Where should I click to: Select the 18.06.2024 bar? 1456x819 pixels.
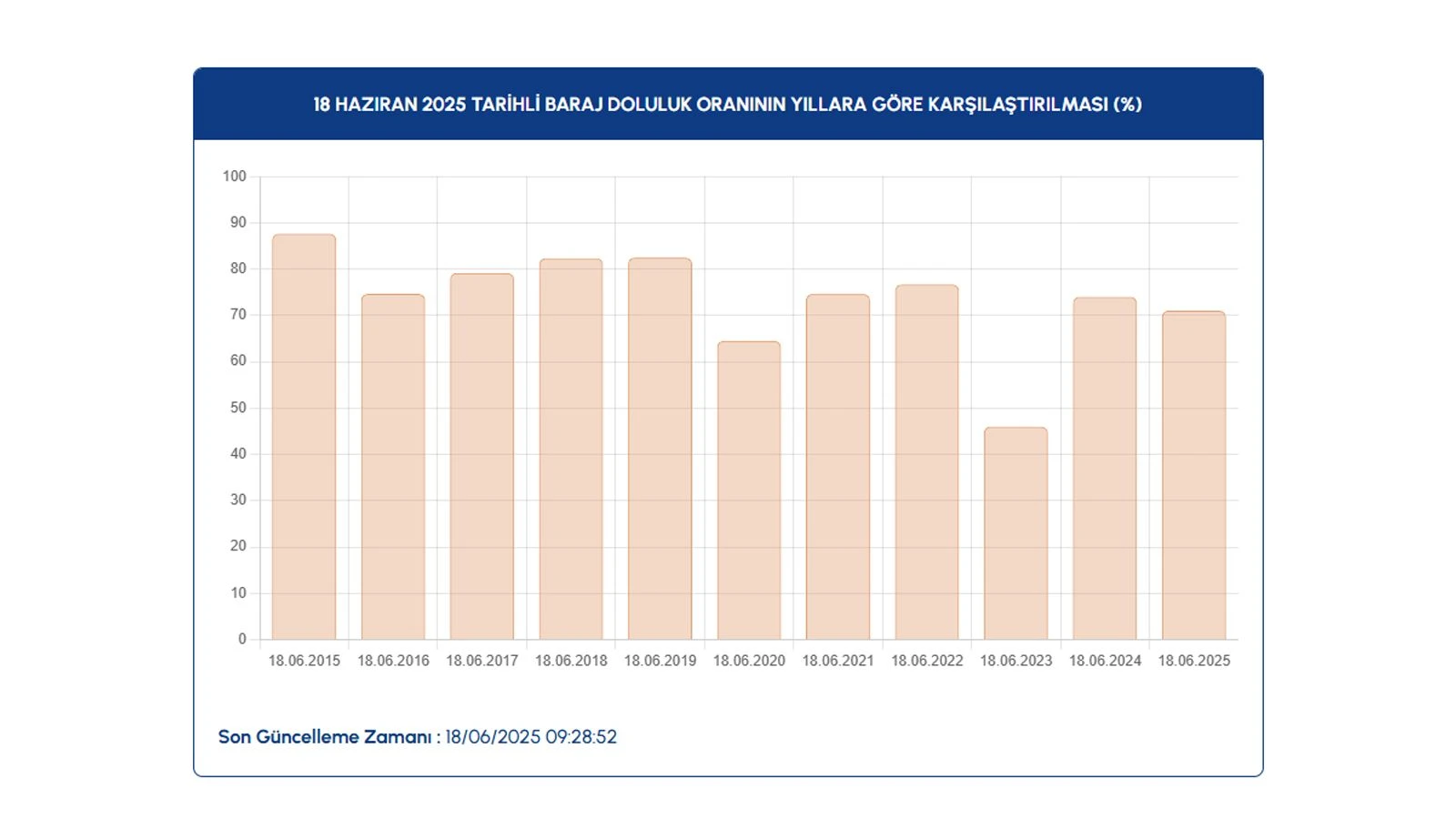click(x=1105, y=468)
